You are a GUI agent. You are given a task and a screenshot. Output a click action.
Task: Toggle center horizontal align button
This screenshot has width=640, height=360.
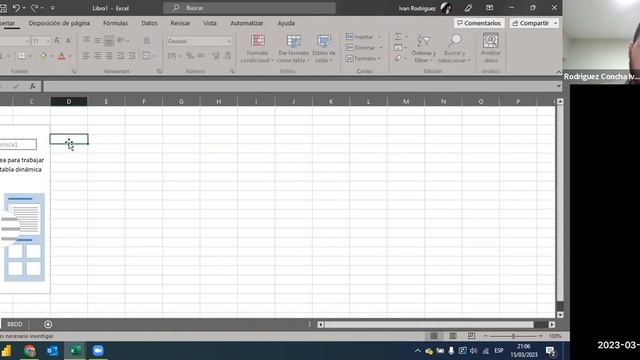pyautogui.click(x=98, y=56)
